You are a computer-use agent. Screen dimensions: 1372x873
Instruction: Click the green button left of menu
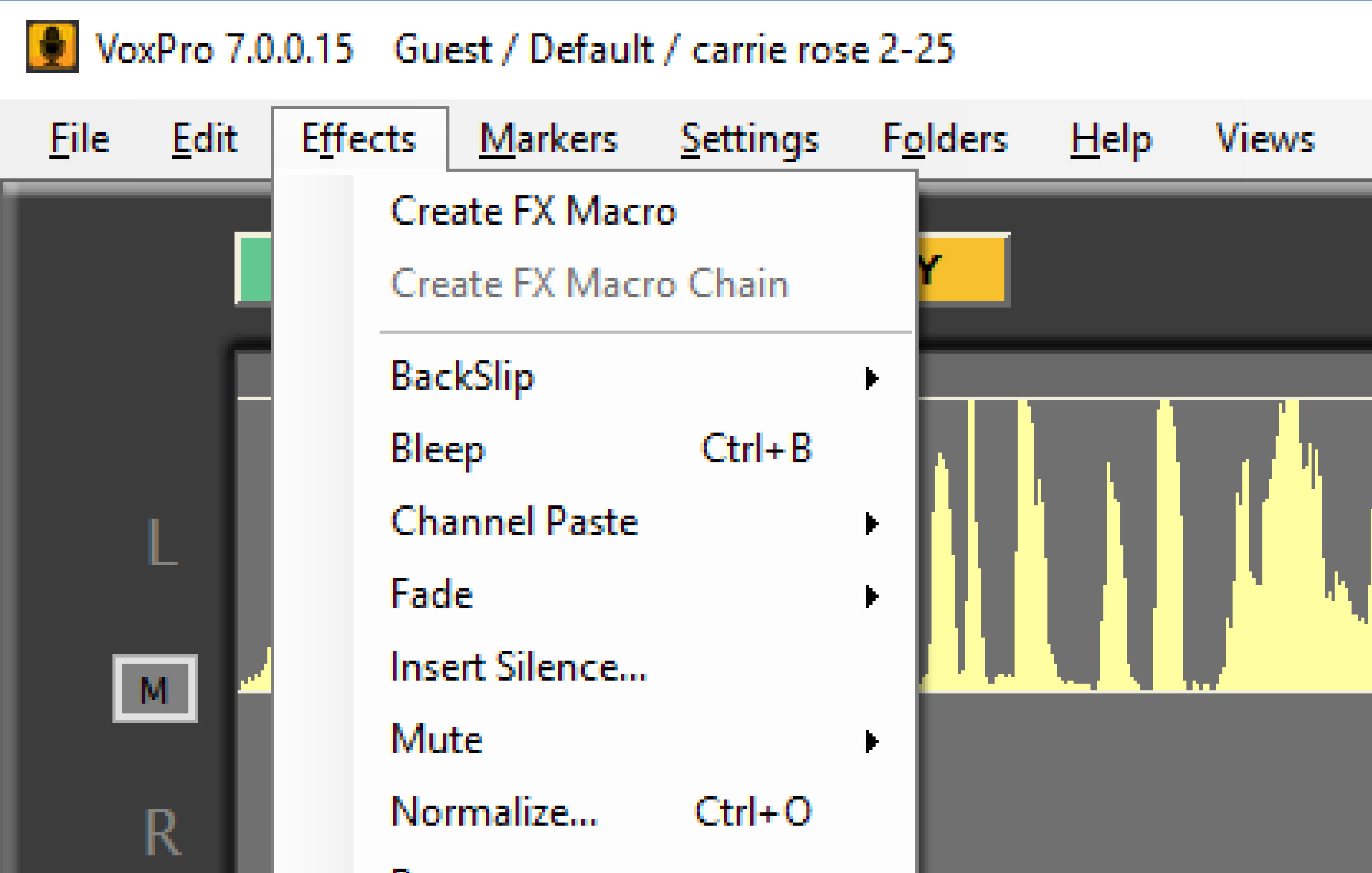click(x=254, y=269)
